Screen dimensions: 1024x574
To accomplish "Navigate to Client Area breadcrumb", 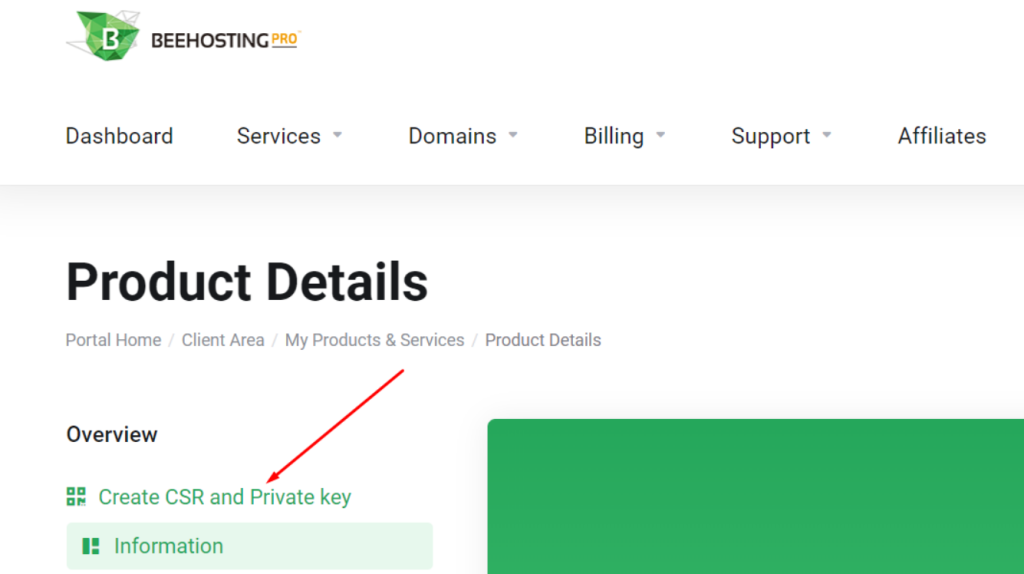I will point(223,340).
